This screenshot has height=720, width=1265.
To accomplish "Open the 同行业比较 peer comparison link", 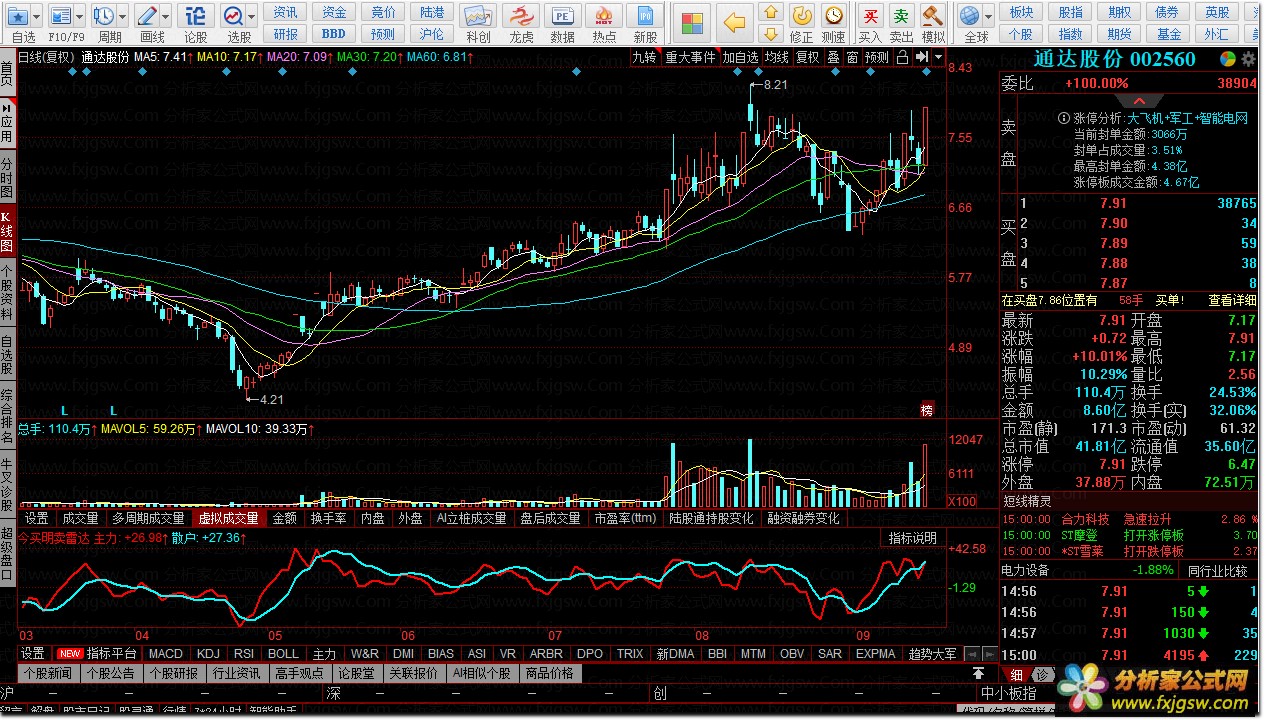I will click(1217, 571).
